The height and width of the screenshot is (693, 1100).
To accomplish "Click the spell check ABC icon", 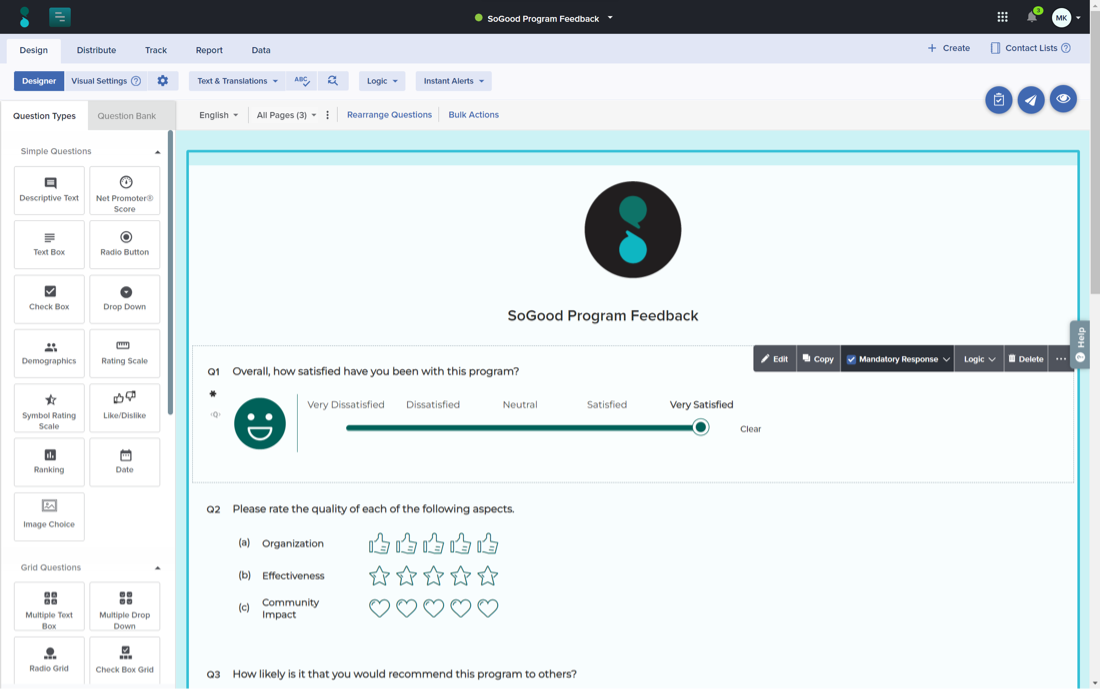I will point(301,81).
